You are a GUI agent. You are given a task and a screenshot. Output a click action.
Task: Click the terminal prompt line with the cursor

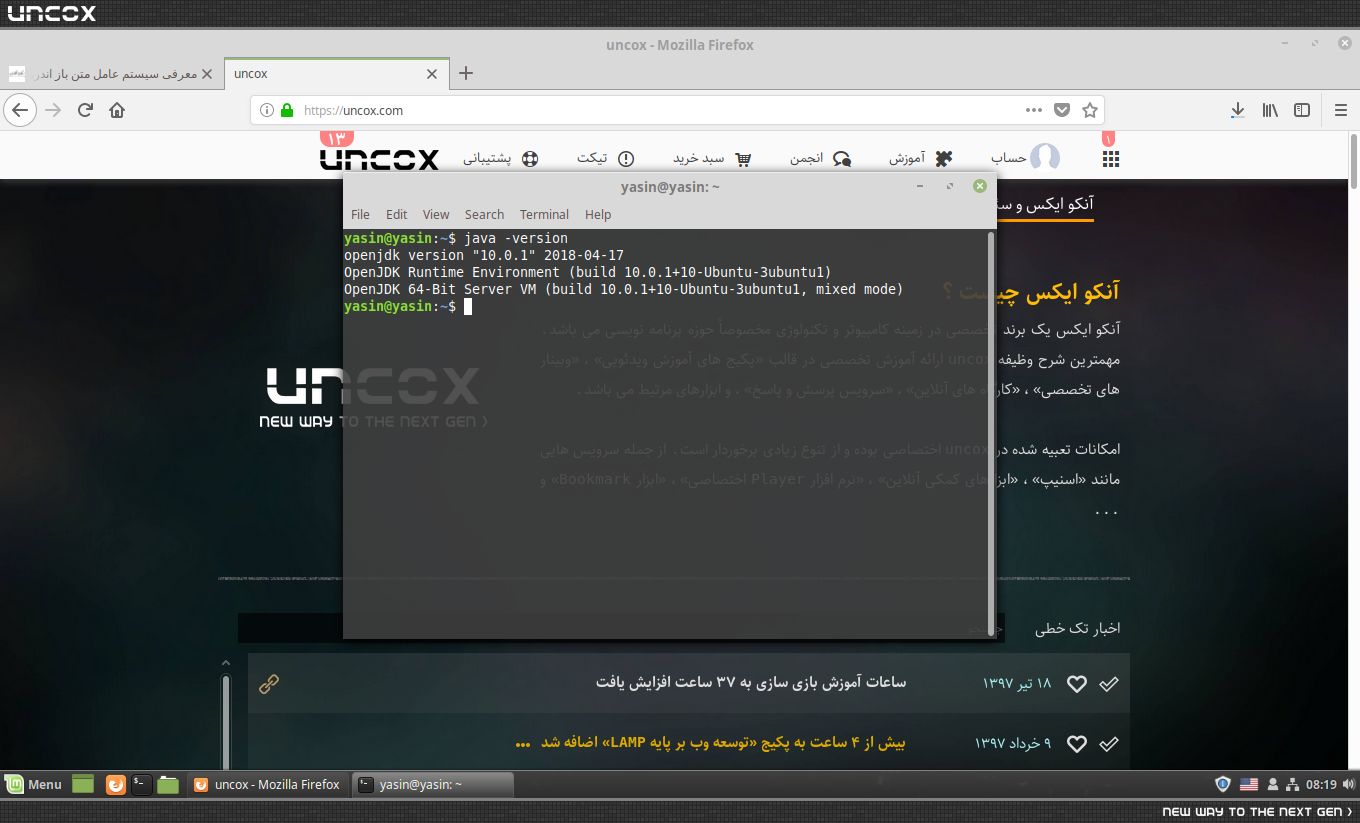pos(408,306)
